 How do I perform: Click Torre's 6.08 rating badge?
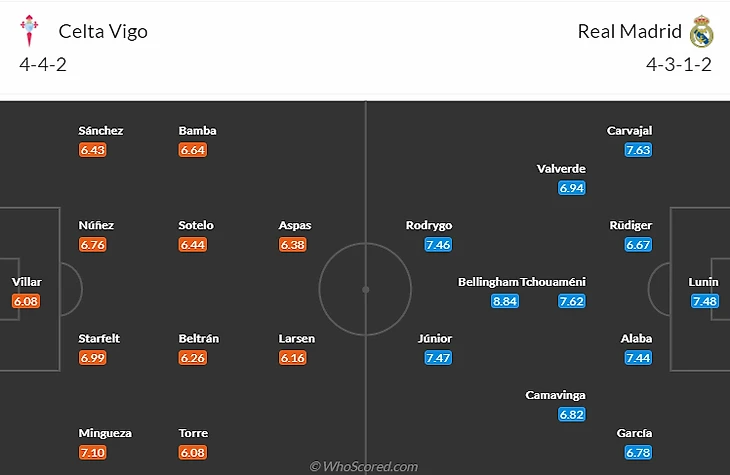(193, 452)
